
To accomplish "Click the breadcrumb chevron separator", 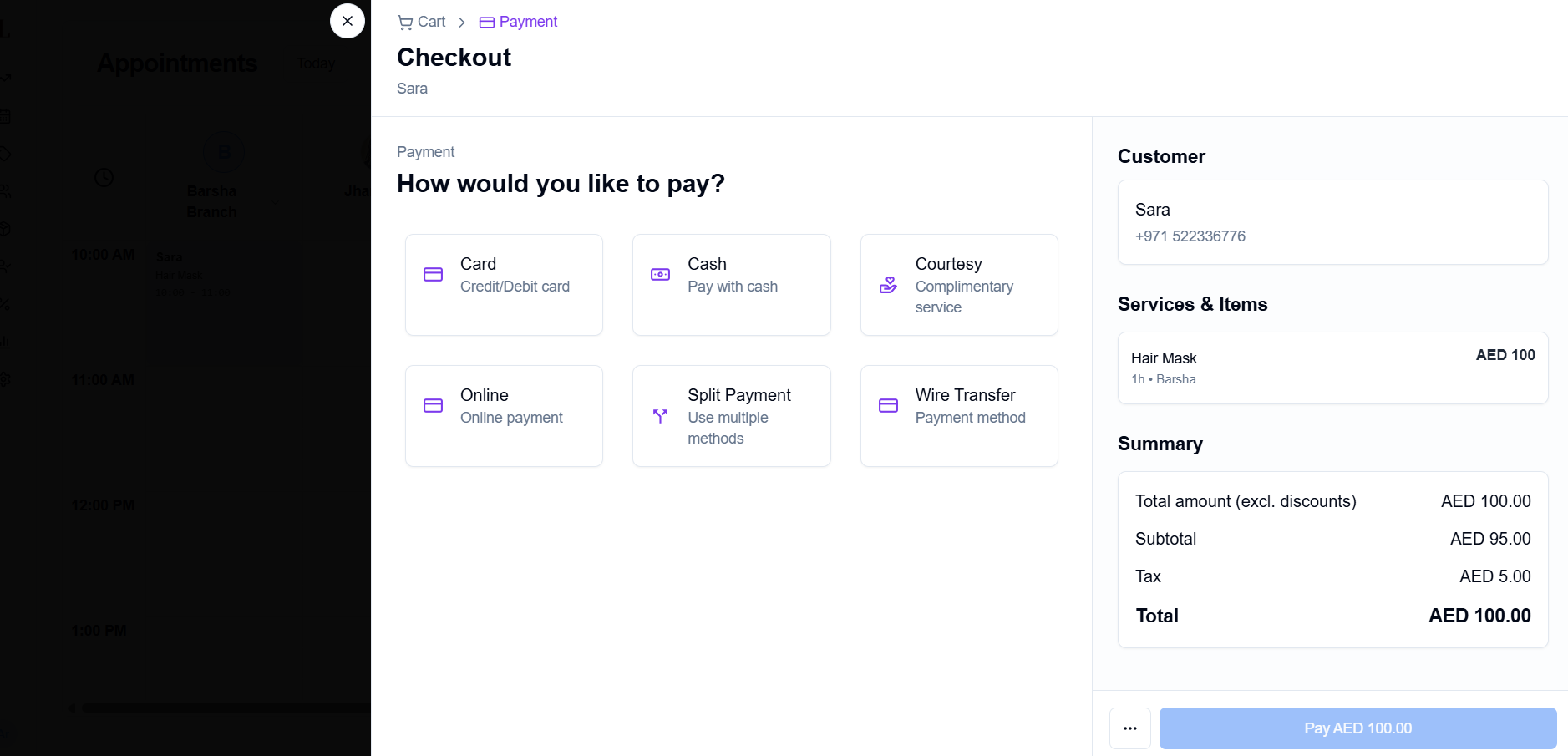I will pyautogui.click(x=462, y=23).
